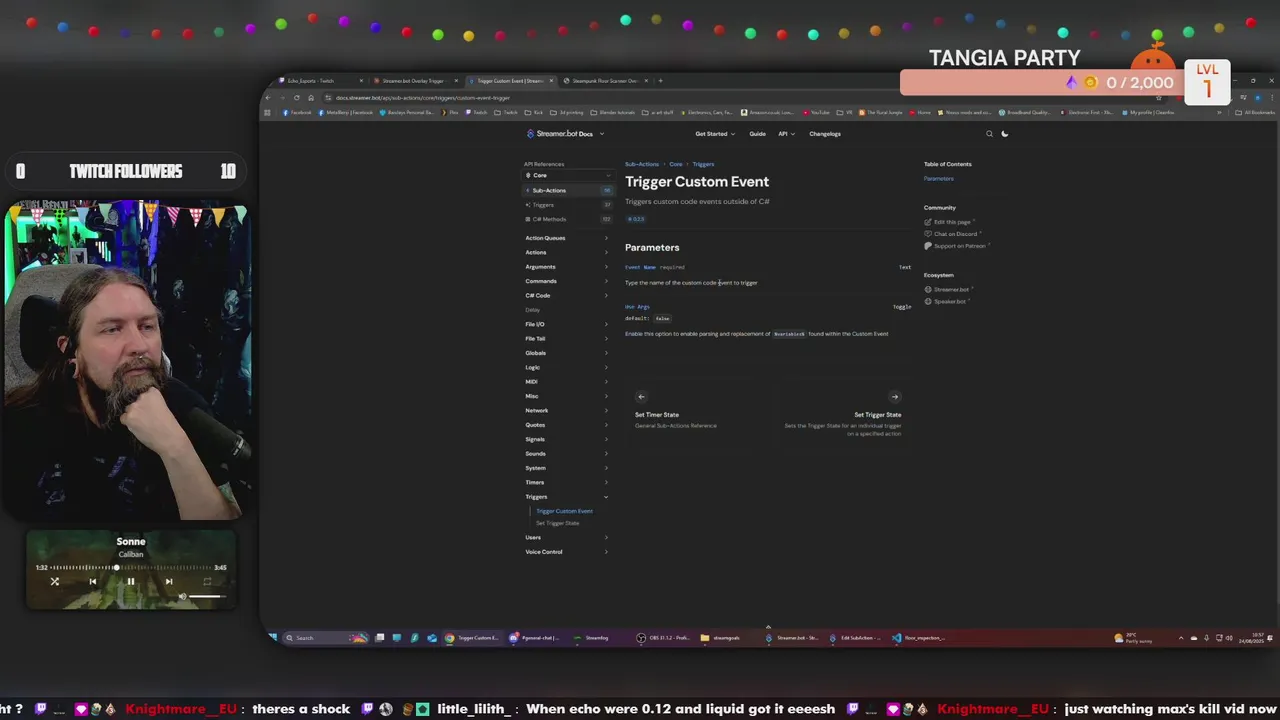Screen dimensions: 1280x720
Task: Open the Streamer.bot ecosystem link
Action: (x=947, y=290)
